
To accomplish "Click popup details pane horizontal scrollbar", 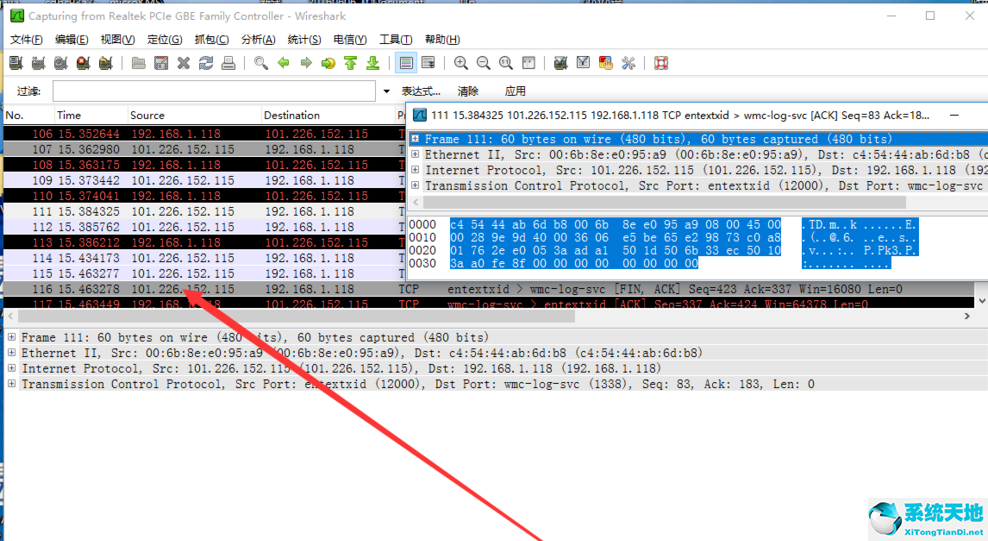I will coord(664,202).
